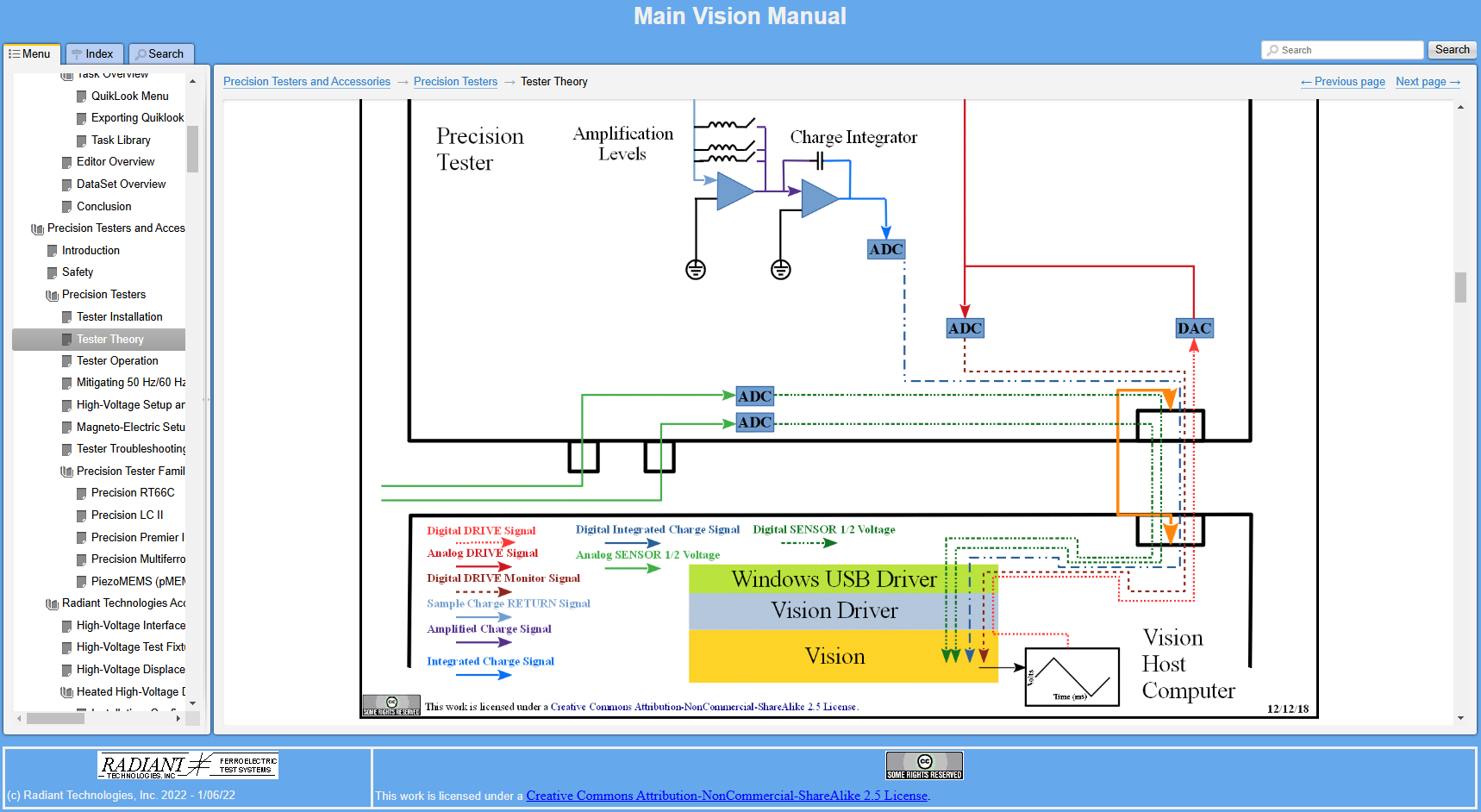Click the page icon next to Safety
Screen dimensions: 1481x812
[x=53, y=272]
